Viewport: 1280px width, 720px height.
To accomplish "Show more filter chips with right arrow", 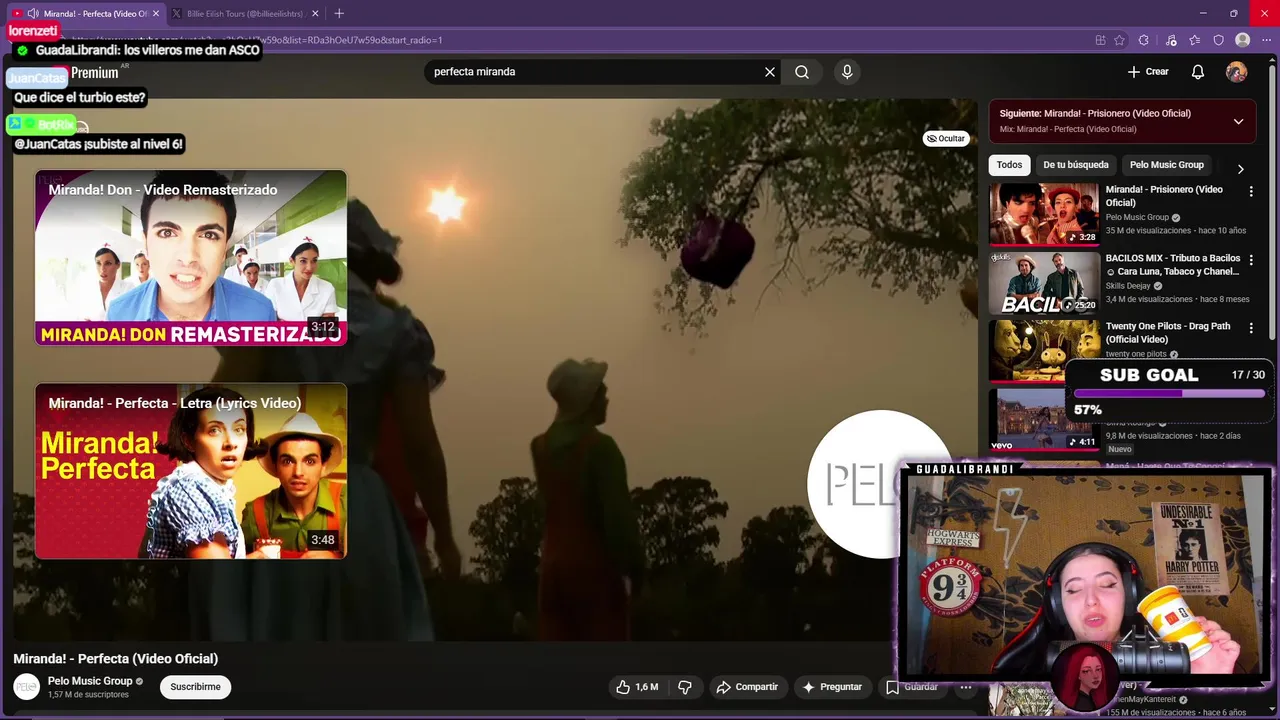I will pos(1240,169).
